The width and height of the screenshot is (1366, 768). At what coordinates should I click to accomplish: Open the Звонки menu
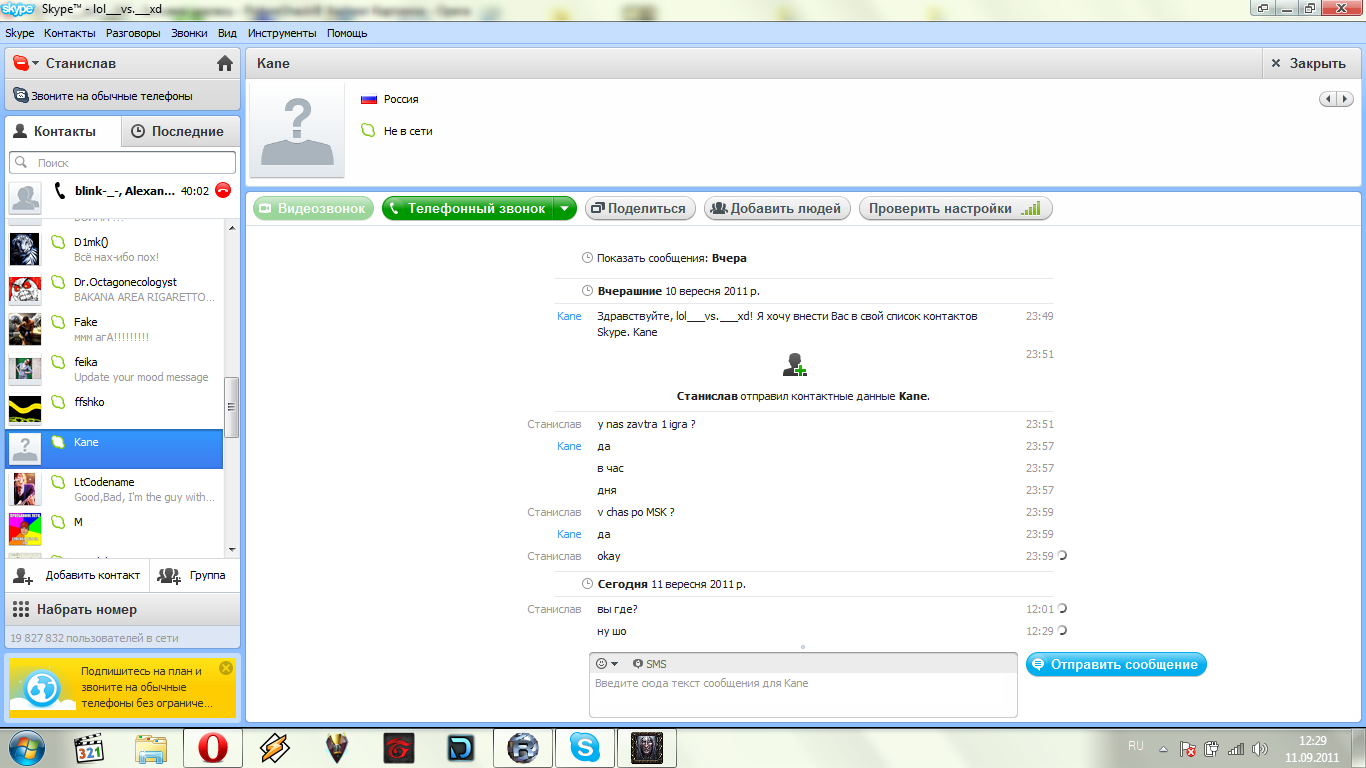pyautogui.click(x=189, y=33)
